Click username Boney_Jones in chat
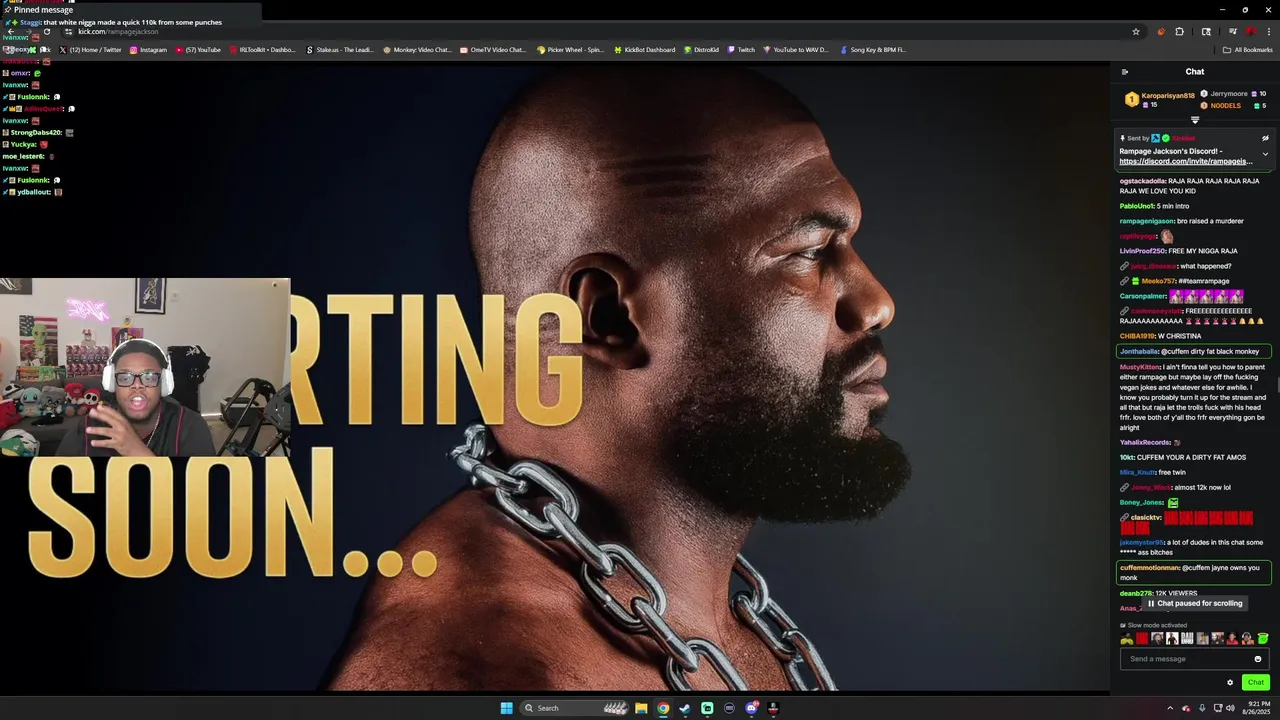1280x720 pixels. click(1142, 502)
